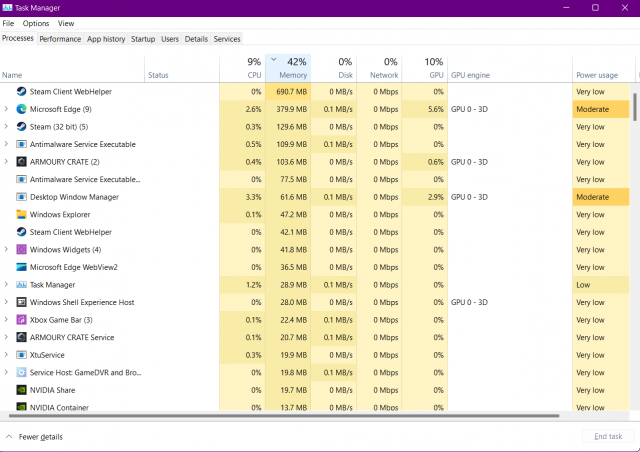Click the Windows Explorer folder icon
This screenshot has width=640, height=452.
(22, 214)
